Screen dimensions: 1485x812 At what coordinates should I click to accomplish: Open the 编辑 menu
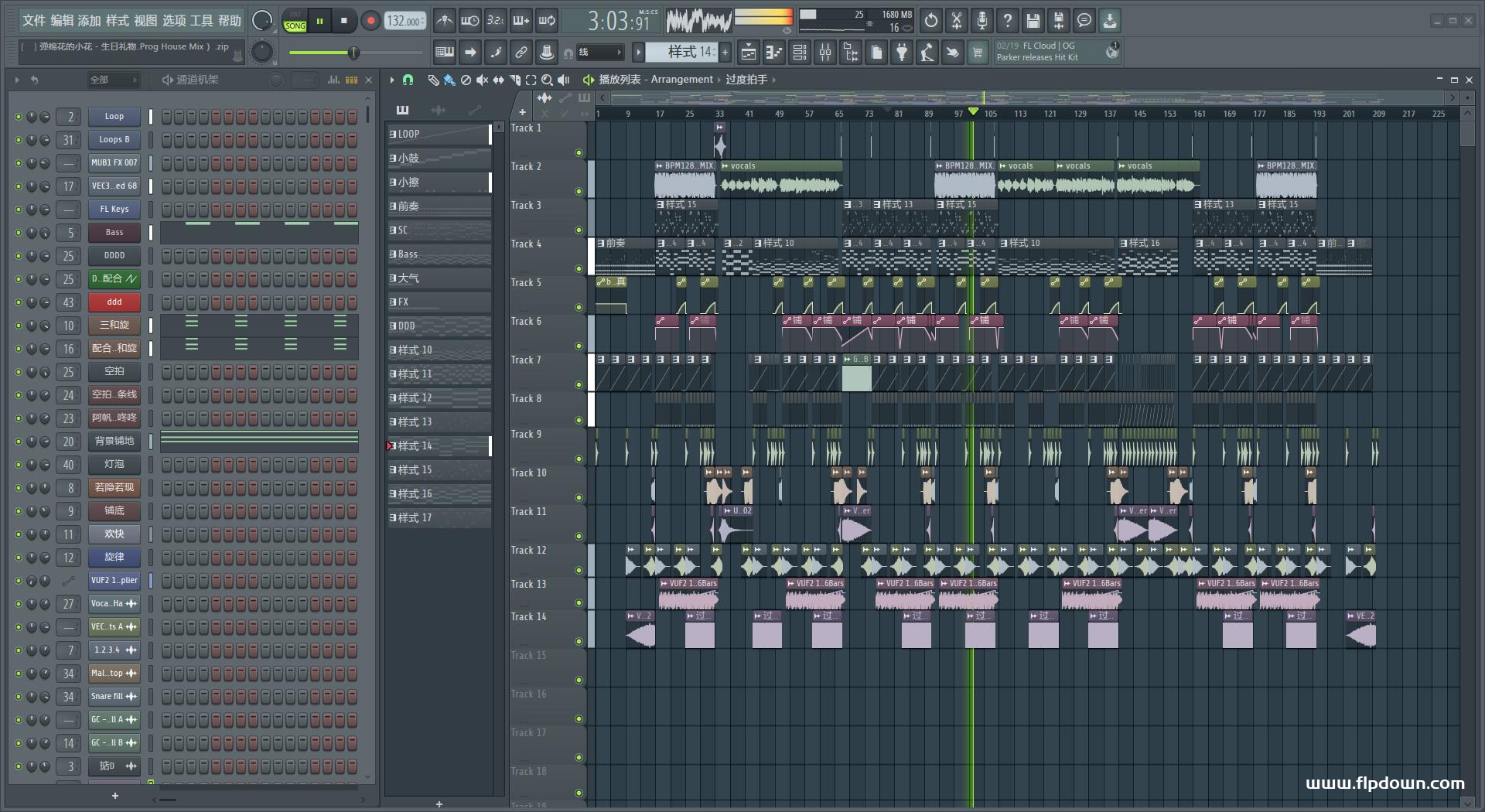pyautogui.click(x=62, y=21)
